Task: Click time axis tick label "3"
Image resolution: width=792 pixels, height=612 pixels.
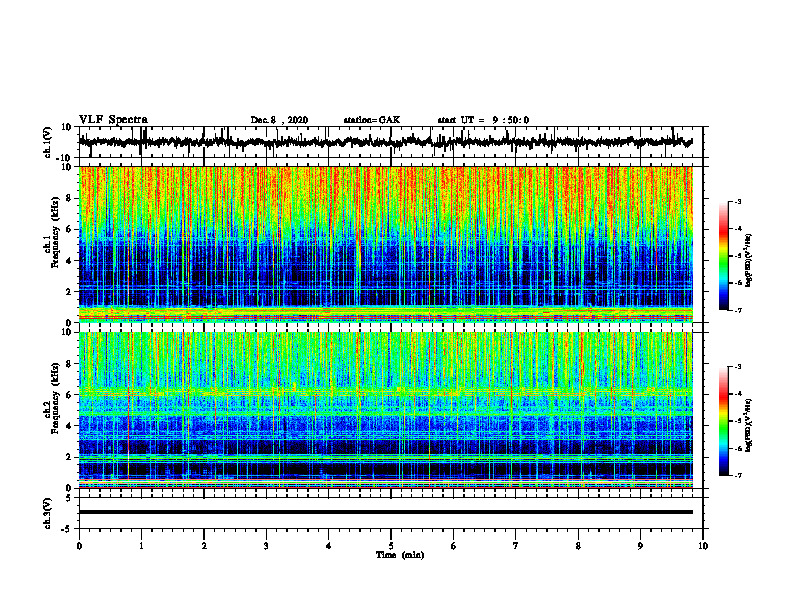Action: coord(266,546)
